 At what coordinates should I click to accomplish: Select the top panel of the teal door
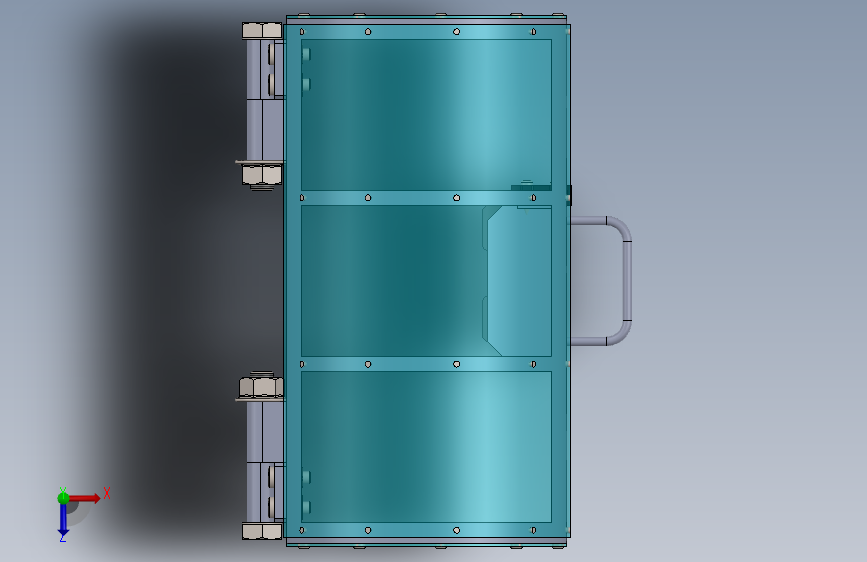(426, 115)
